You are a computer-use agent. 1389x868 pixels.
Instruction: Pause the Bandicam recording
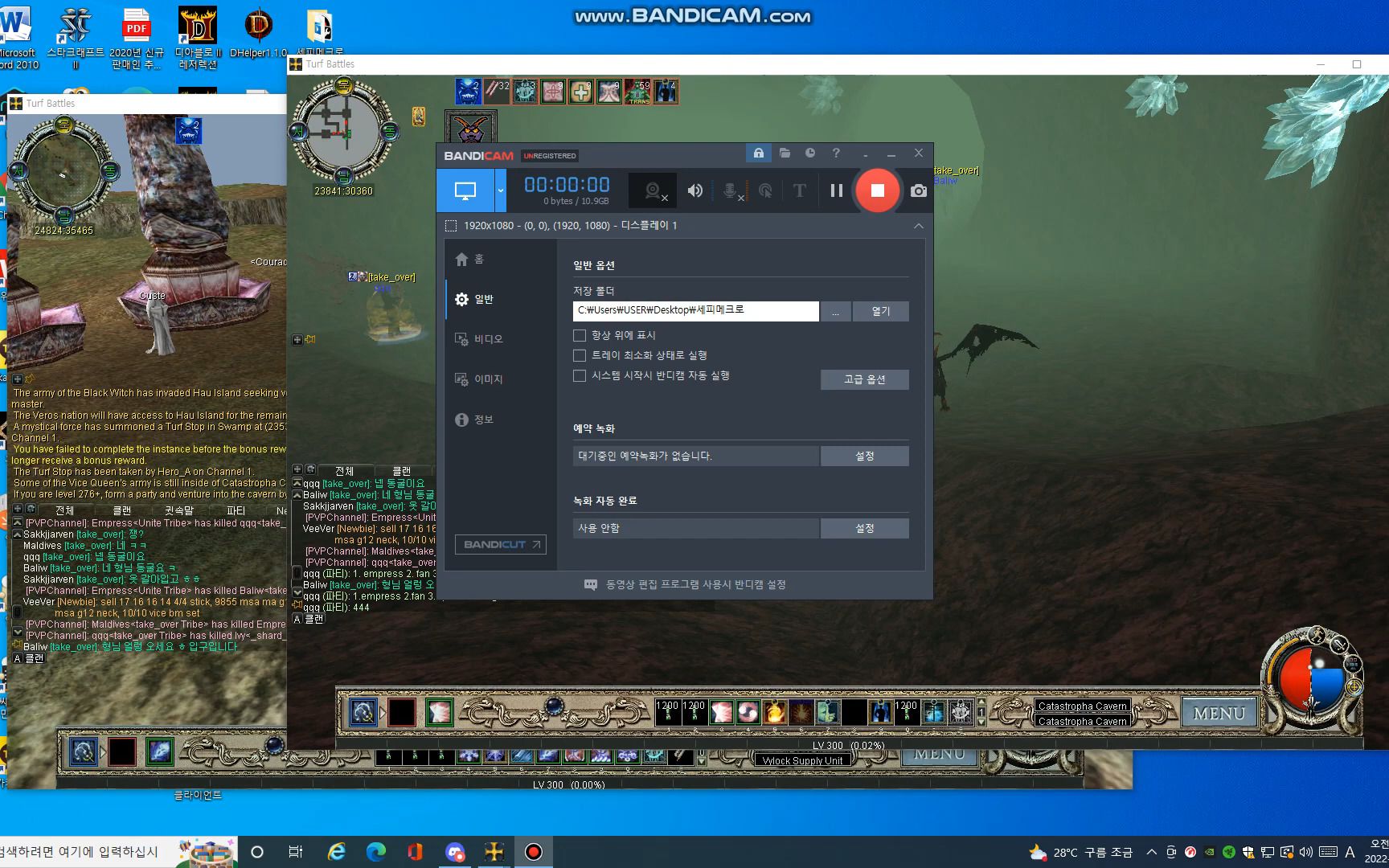click(x=836, y=190)
